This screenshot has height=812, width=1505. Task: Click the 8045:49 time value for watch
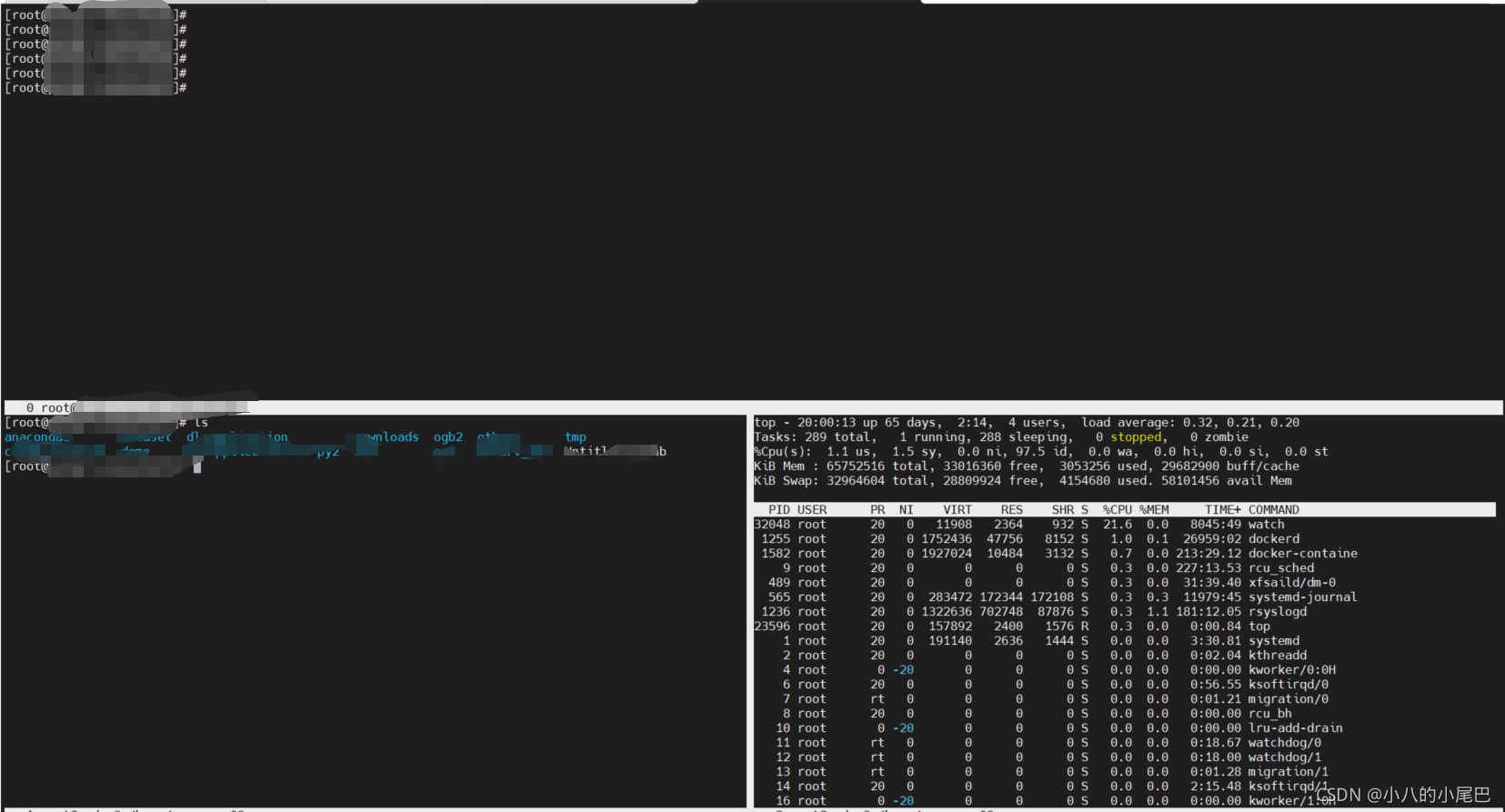[1216, 525]
